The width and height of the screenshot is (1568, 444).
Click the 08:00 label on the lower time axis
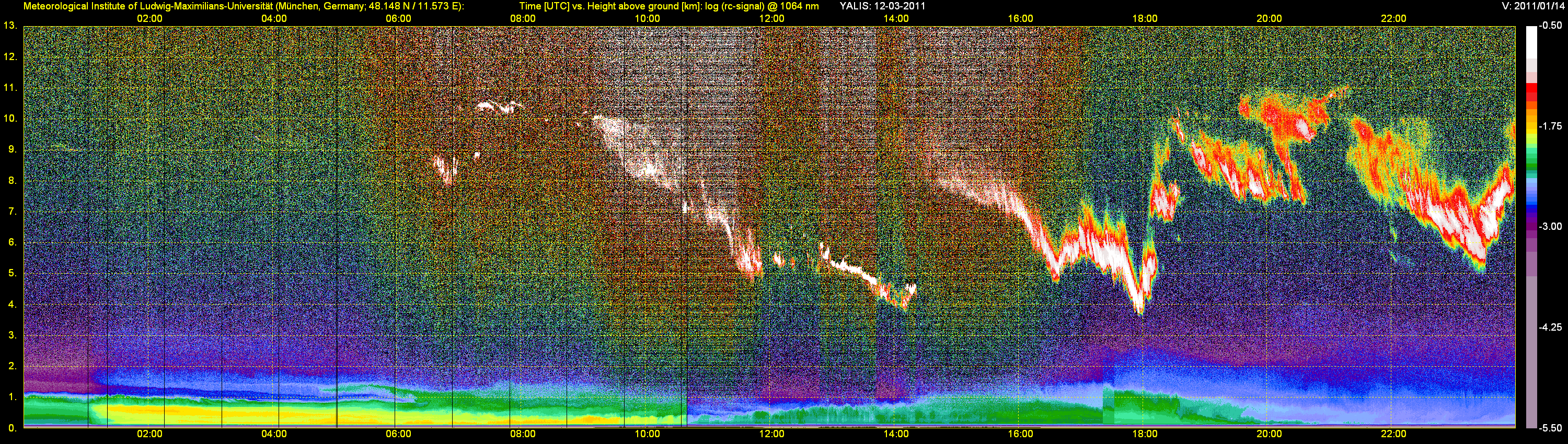click(x=523, y=434)
